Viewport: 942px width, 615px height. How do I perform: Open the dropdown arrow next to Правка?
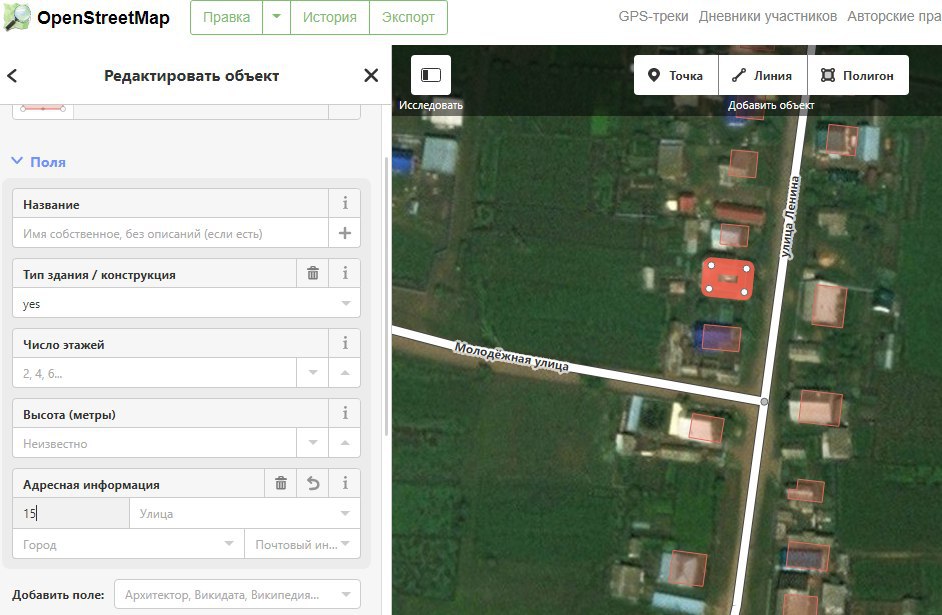(x=276, y=17)
